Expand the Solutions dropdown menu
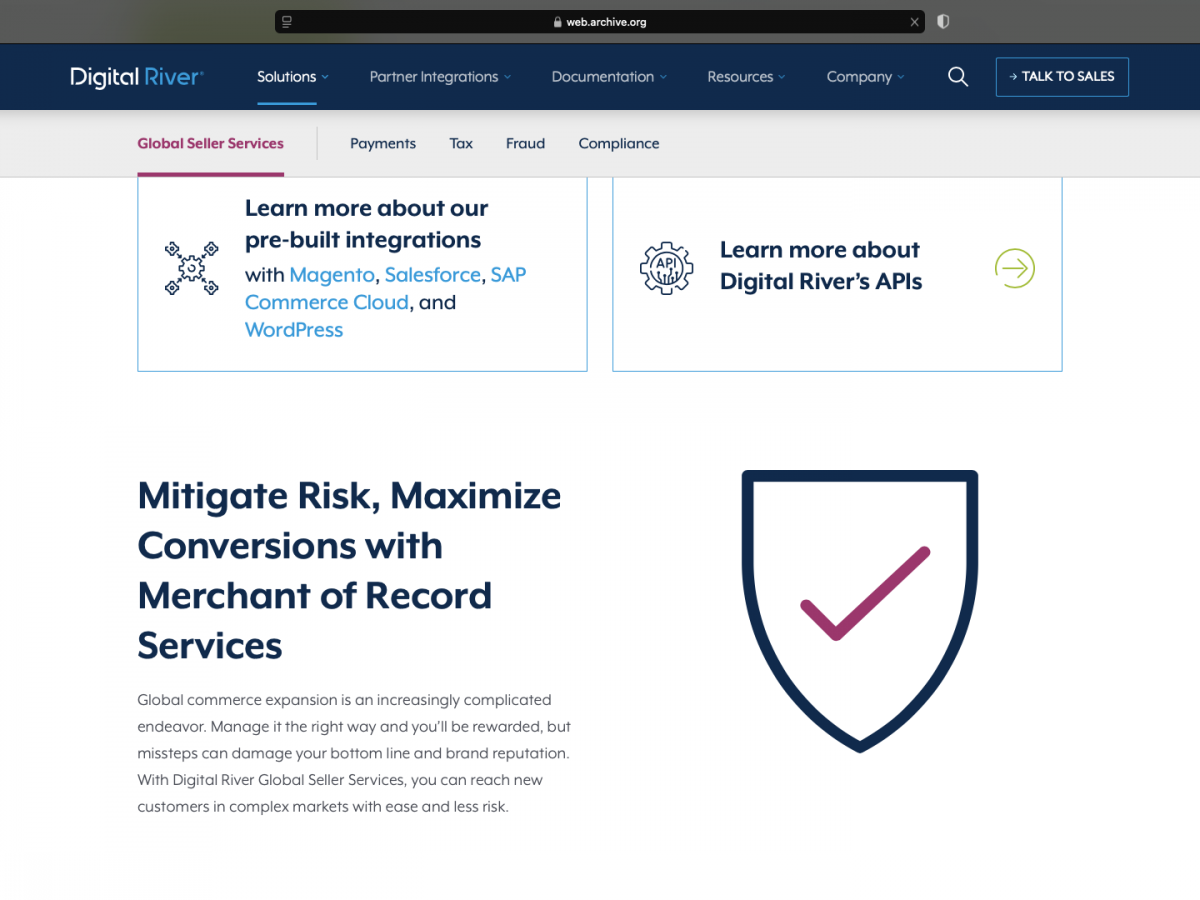 pos(292,77)
